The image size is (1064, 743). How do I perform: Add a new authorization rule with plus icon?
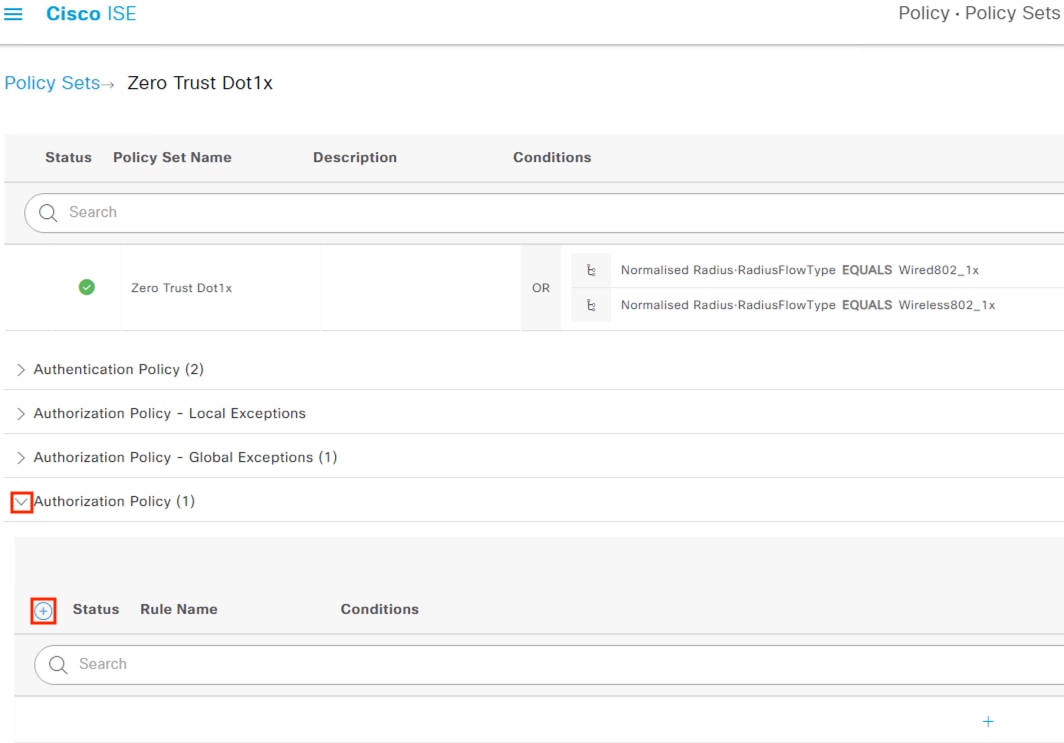pos(43,611)
